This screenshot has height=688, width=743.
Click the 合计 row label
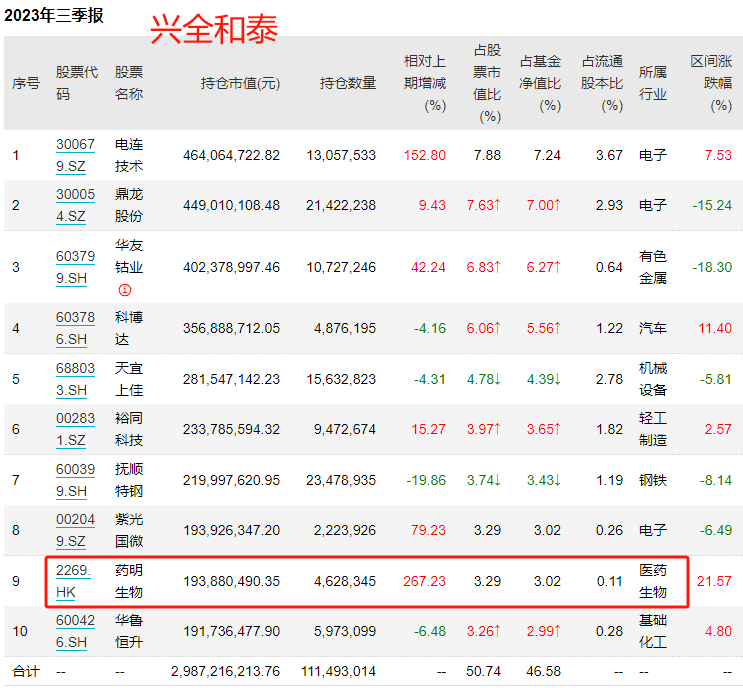click(26, 671)
